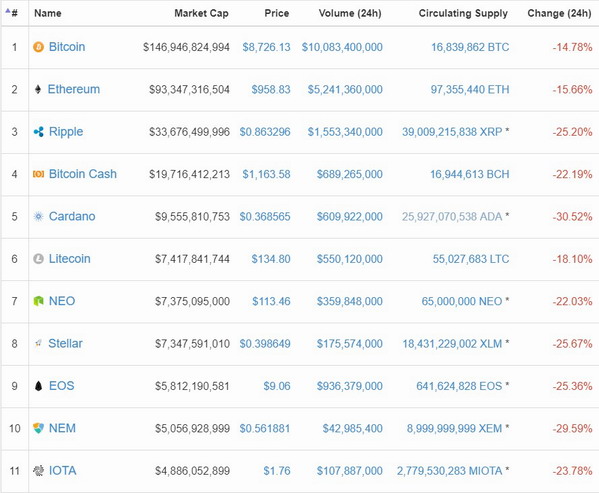Click supply 55,027,683 LTC
This screenshot has width=599, height=493.
pos(471,259)
